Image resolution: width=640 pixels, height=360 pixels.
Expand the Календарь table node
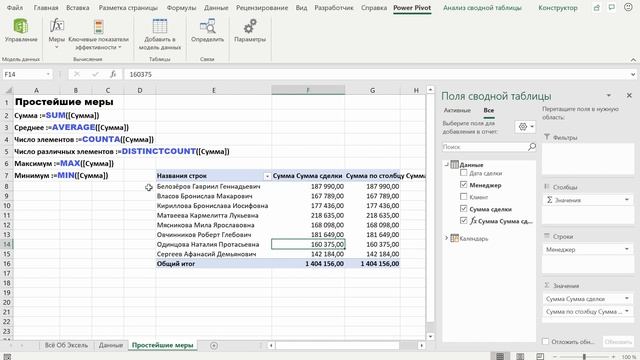[x=447, y=238]
